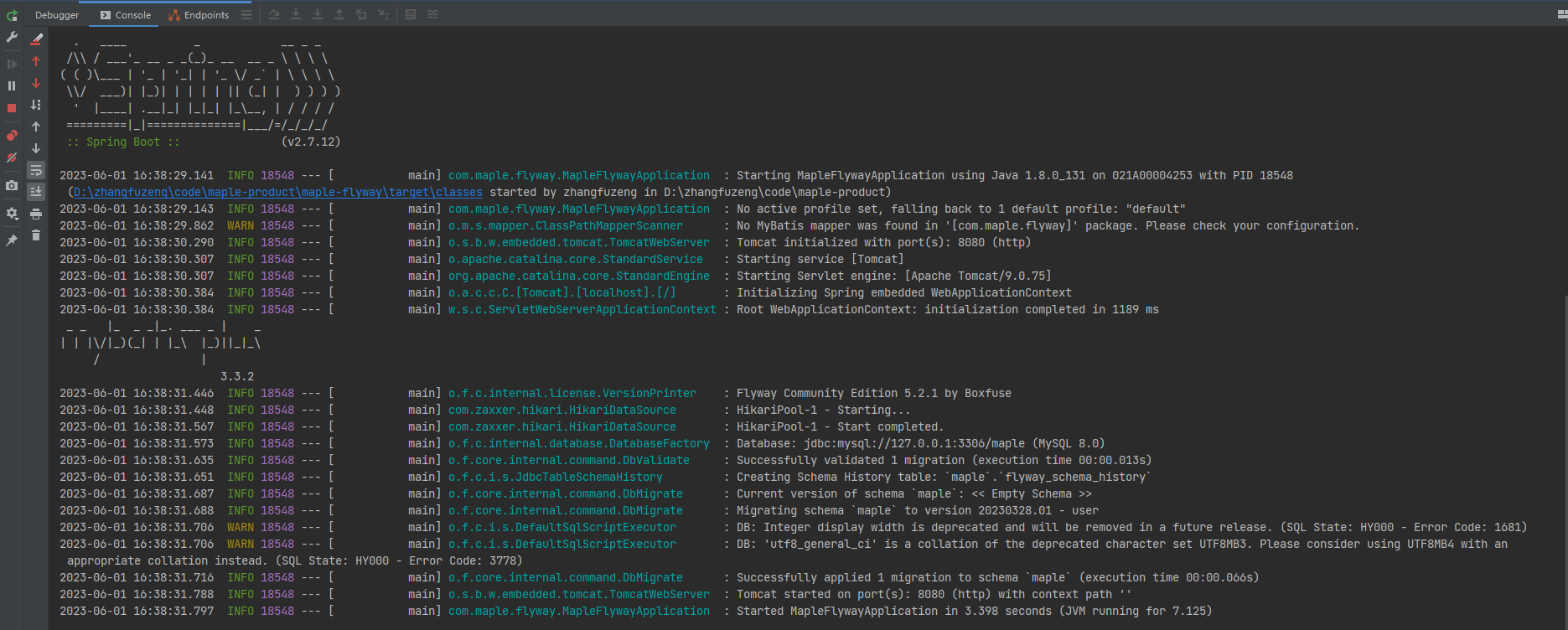Open View Breakpoints double red circles icon
The height and width of the screenshot is (630, 1568).
12,135
